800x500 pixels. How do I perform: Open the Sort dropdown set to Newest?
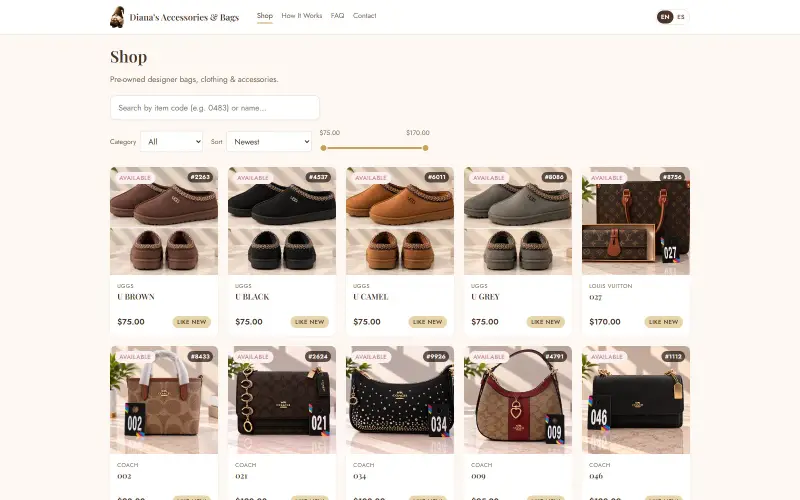point(269,142)
